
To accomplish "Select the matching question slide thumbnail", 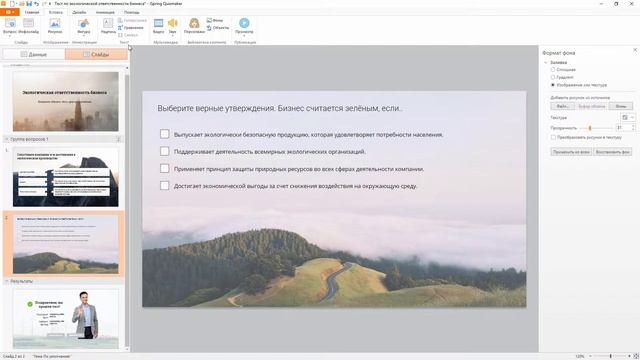I will [x=66, y=177].
